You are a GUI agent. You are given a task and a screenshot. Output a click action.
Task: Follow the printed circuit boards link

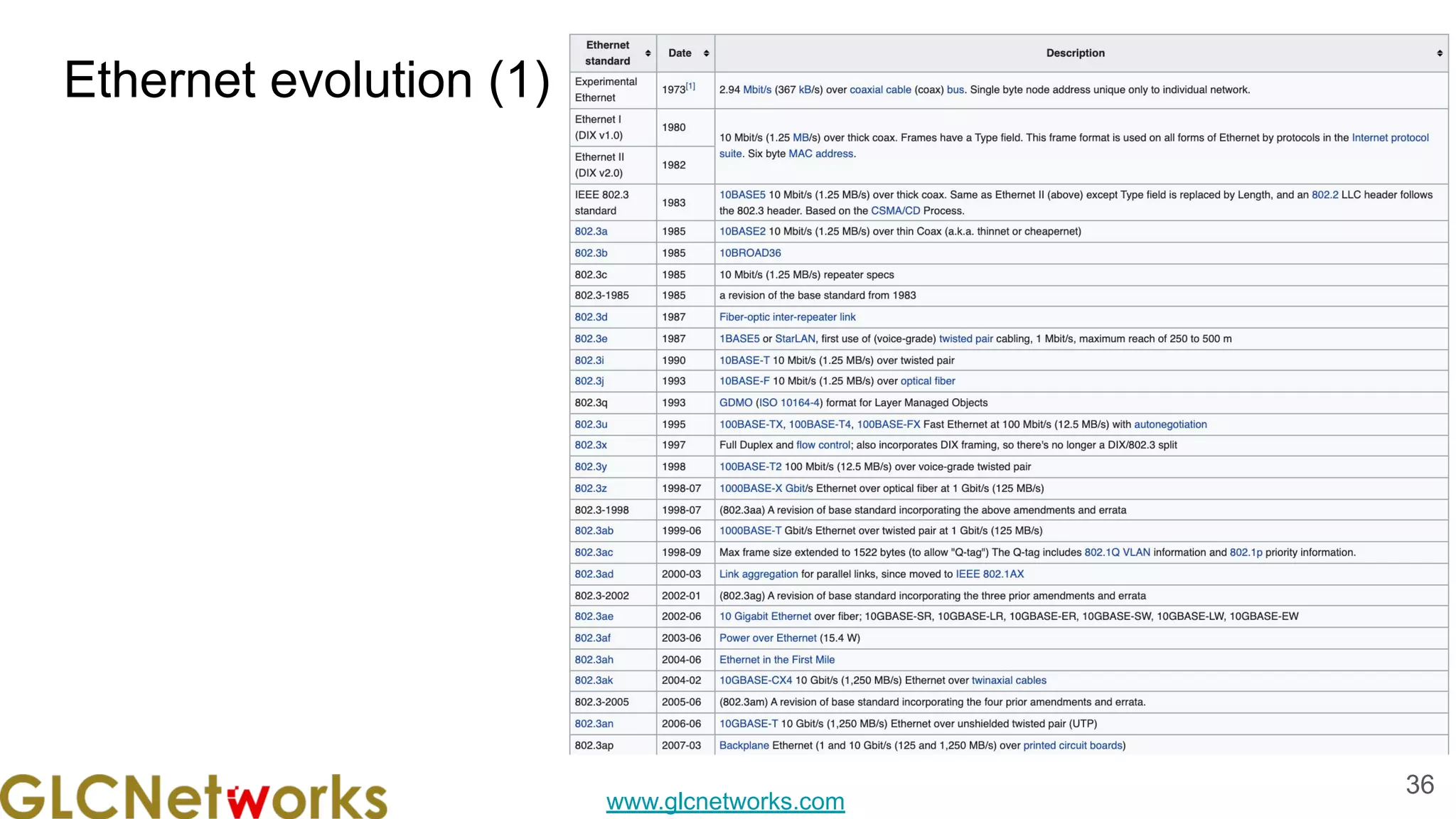(x=1073, y=746)
